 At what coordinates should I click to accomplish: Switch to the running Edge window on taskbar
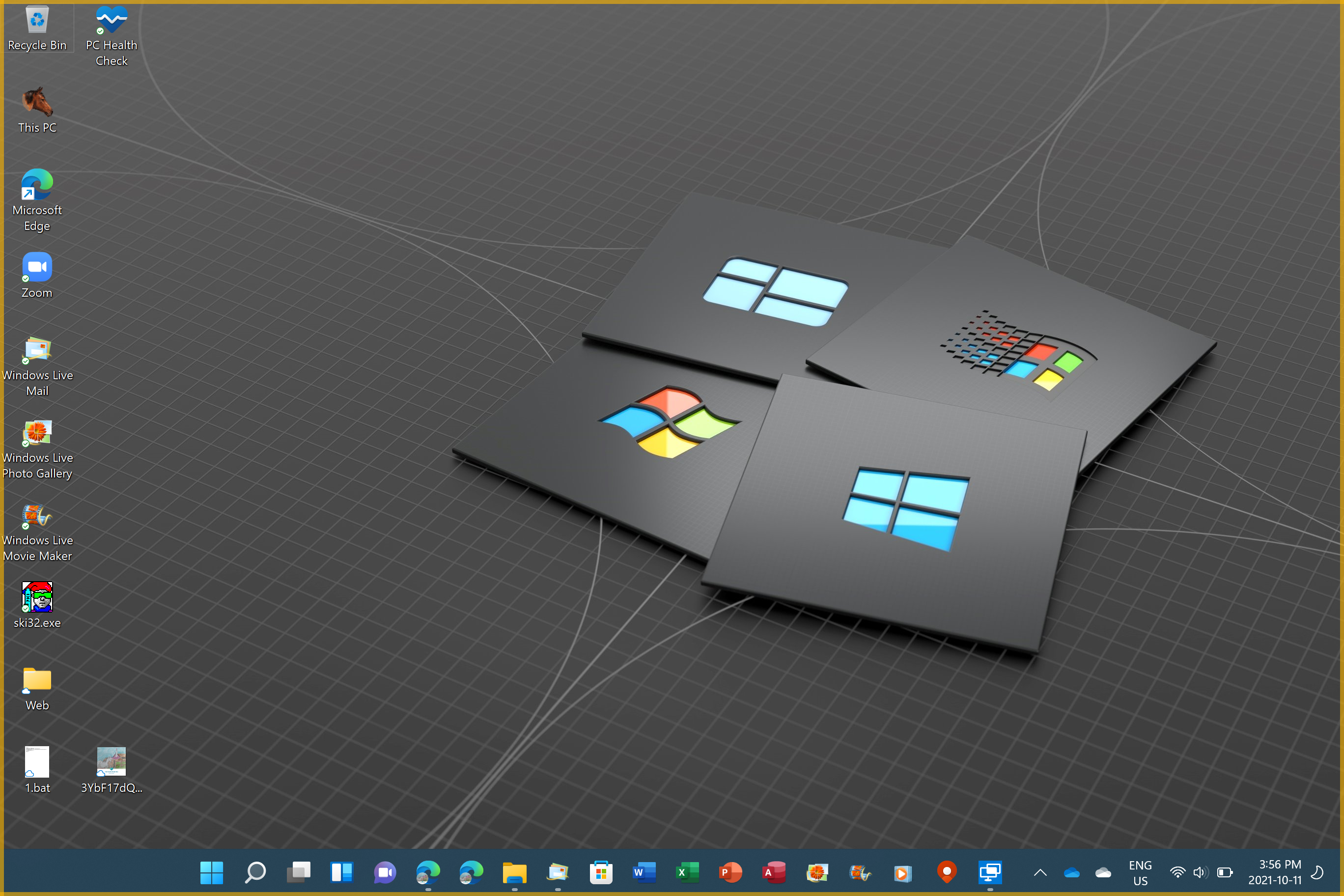428,872
